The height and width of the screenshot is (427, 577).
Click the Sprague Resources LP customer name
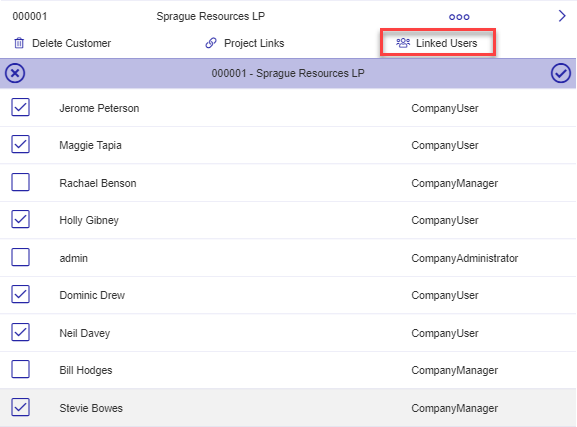point(210,16)
